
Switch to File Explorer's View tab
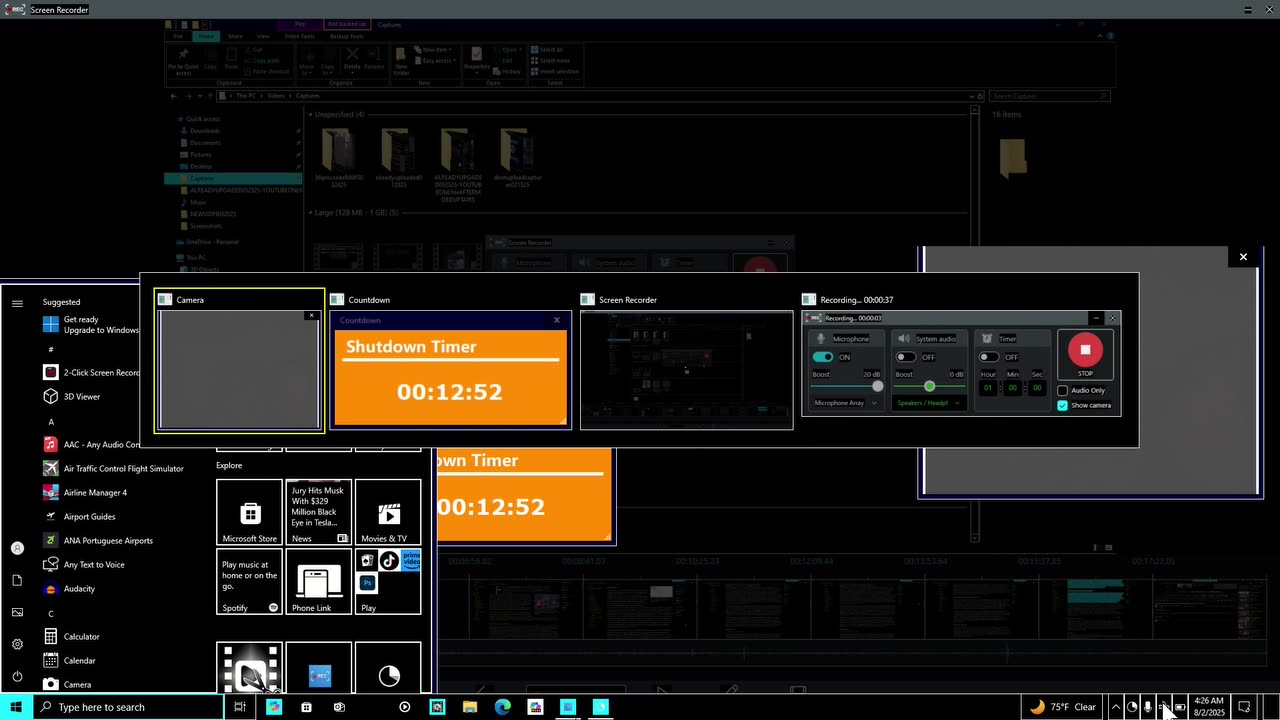pyautogui.click(x=264, y=36)
